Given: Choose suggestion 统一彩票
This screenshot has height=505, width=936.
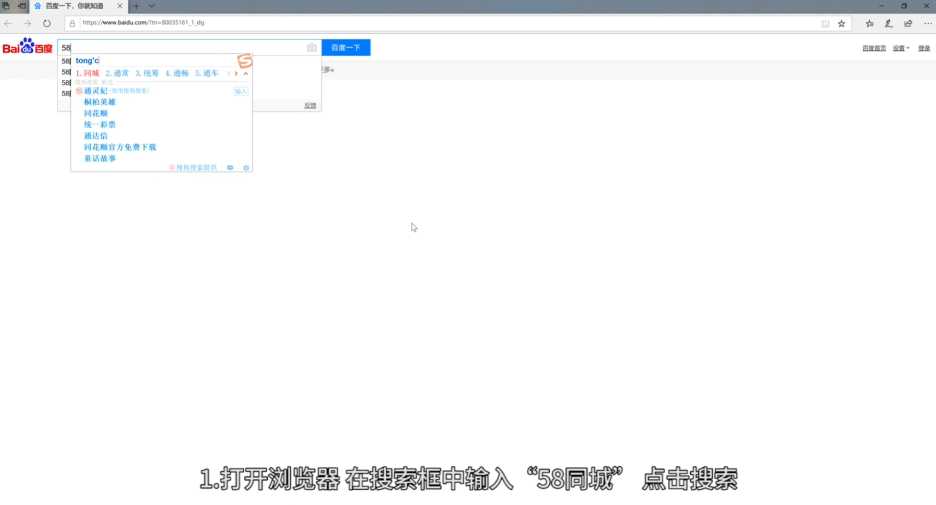Looking at the screenshot, I should 100,125.
